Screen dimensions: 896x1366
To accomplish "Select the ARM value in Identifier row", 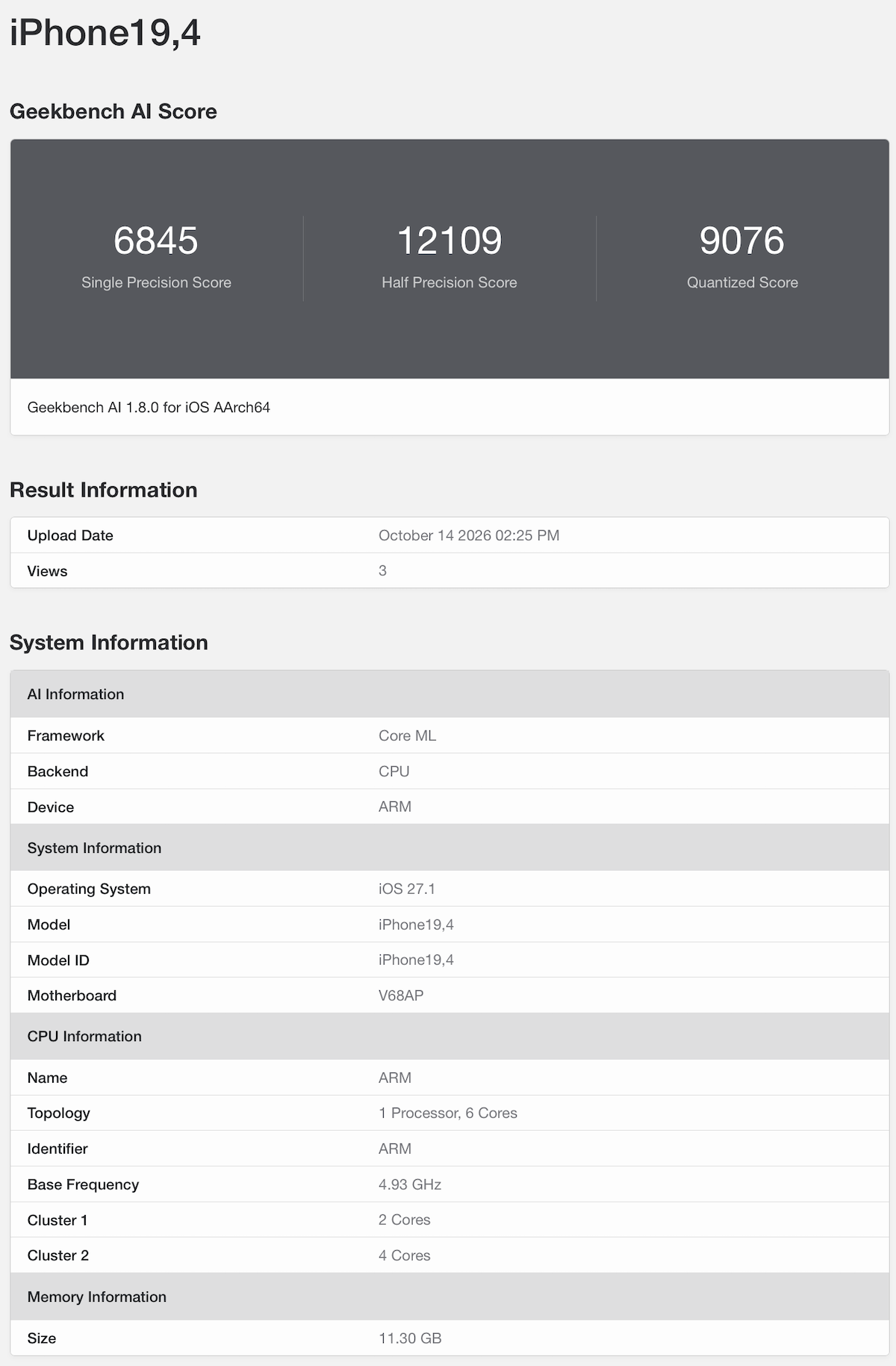I will [x=395, y=1149].
